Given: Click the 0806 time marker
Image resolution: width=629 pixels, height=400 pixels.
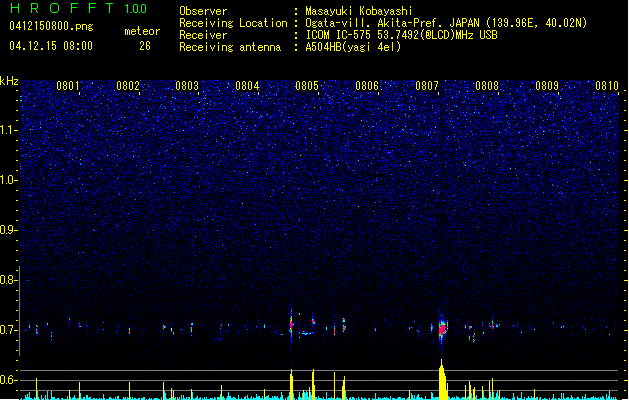Looking at the screenshot, I should pos(367,86).
